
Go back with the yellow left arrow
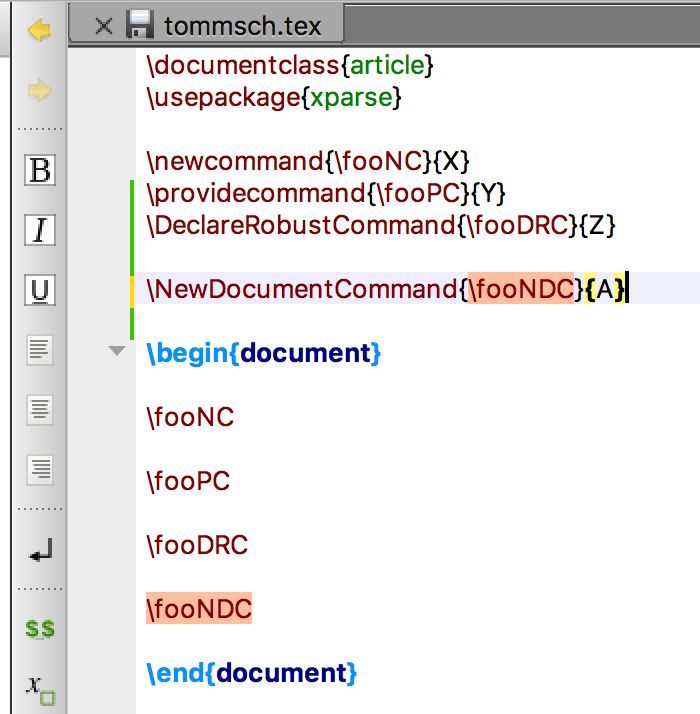[40, 30]
